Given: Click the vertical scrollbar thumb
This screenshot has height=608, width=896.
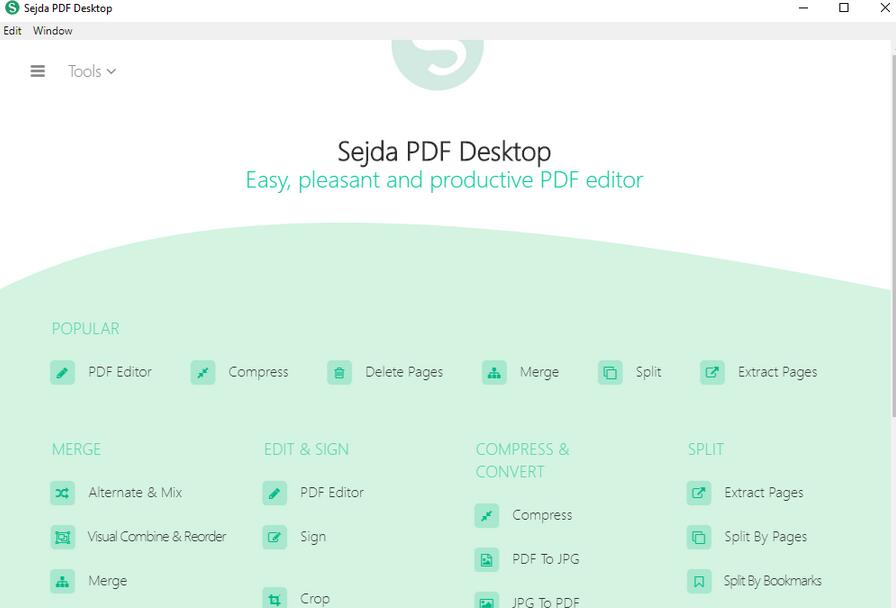Looking at the screenshot, I should coord(893,235).
